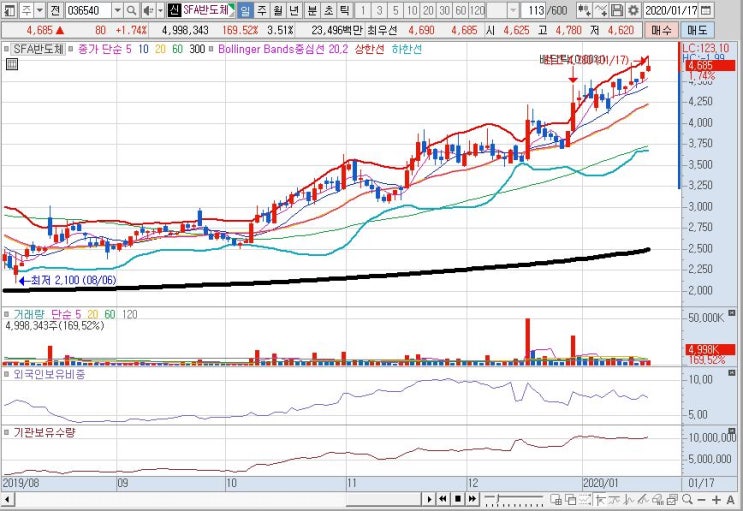
Task: Switch to weekly (주) chart period
Action: [x=262, y=10]
